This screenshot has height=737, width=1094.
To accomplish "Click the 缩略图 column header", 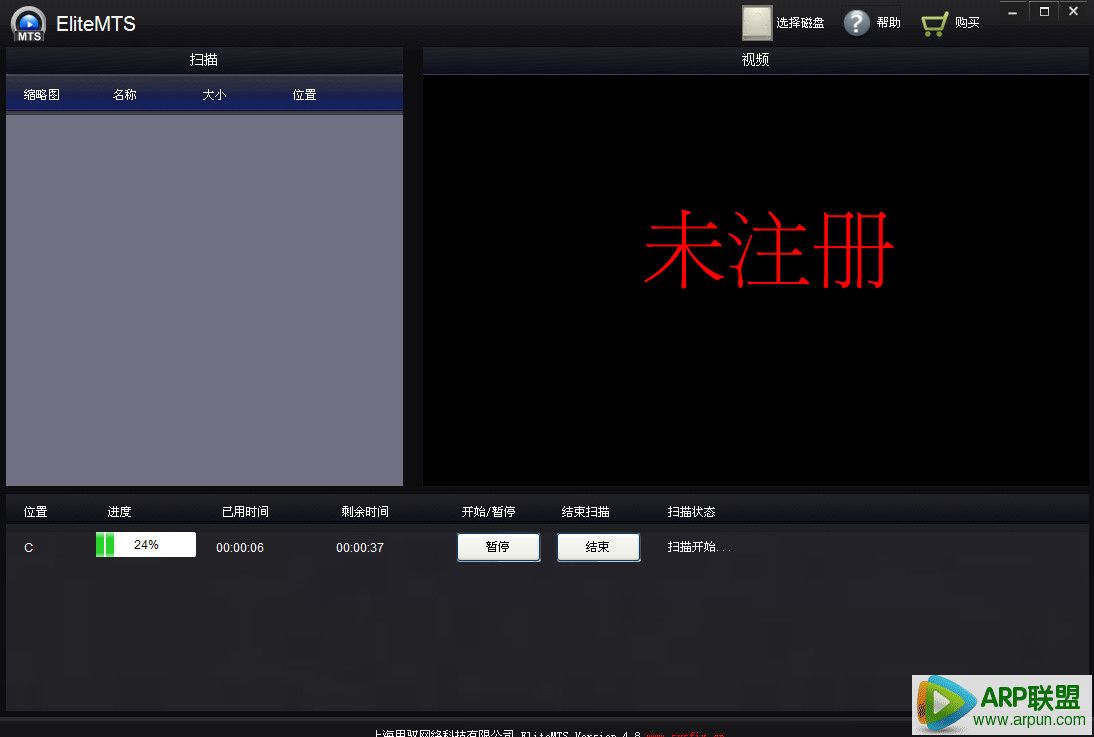I will pos(41,94).
